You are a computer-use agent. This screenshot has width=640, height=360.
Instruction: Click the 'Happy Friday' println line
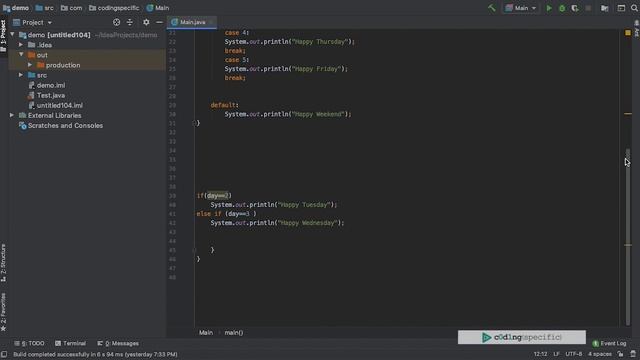coord(286,69)
